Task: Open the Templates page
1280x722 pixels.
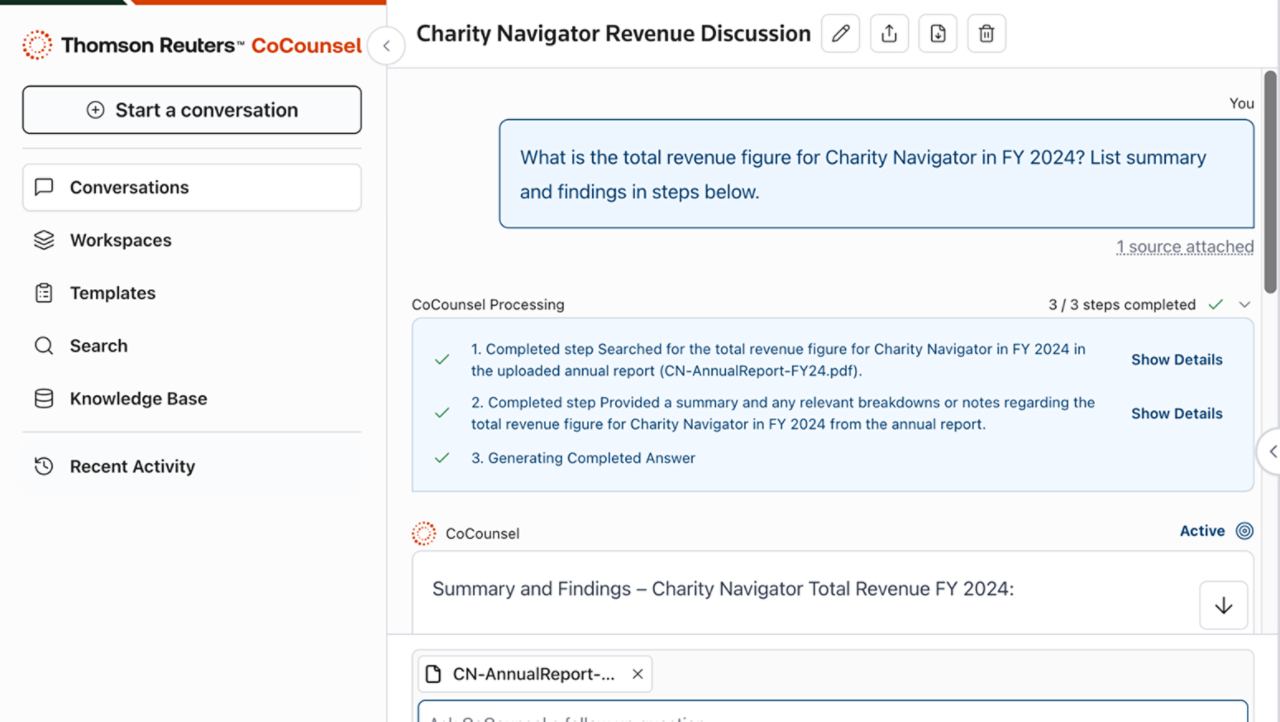Action: pos(112,293)
